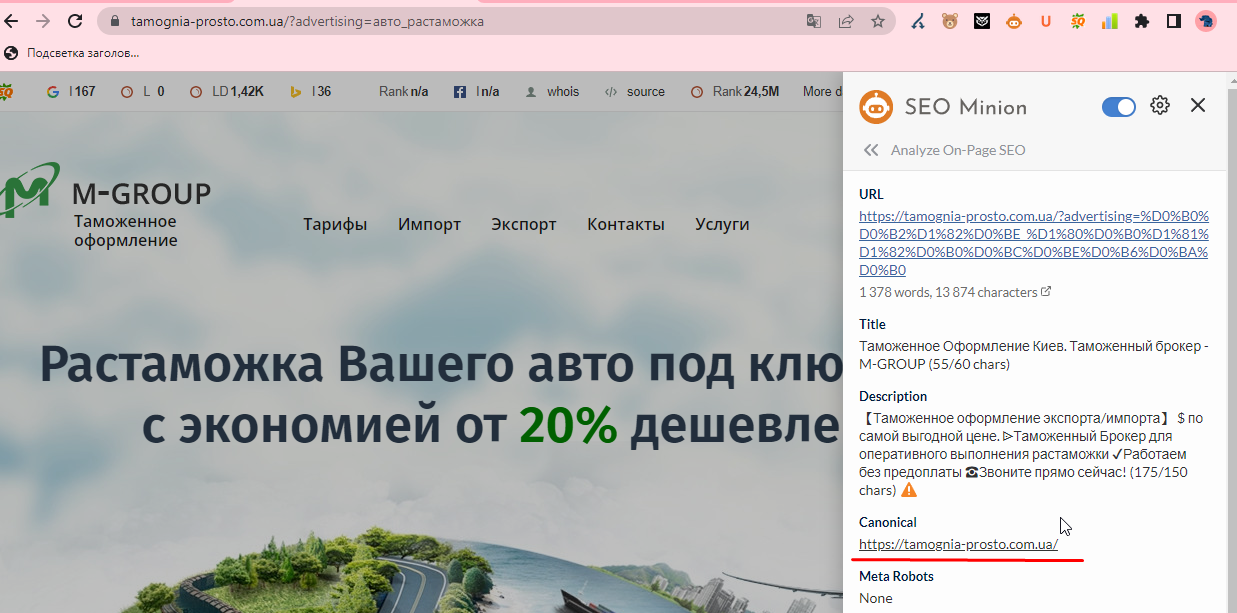
Task: Click the M-GROUP site logo
Action: pyautogui.click(x=105, y=205)
